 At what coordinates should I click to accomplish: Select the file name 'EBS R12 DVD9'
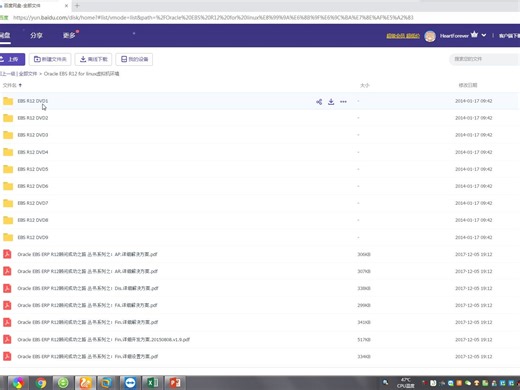point(33,237)
